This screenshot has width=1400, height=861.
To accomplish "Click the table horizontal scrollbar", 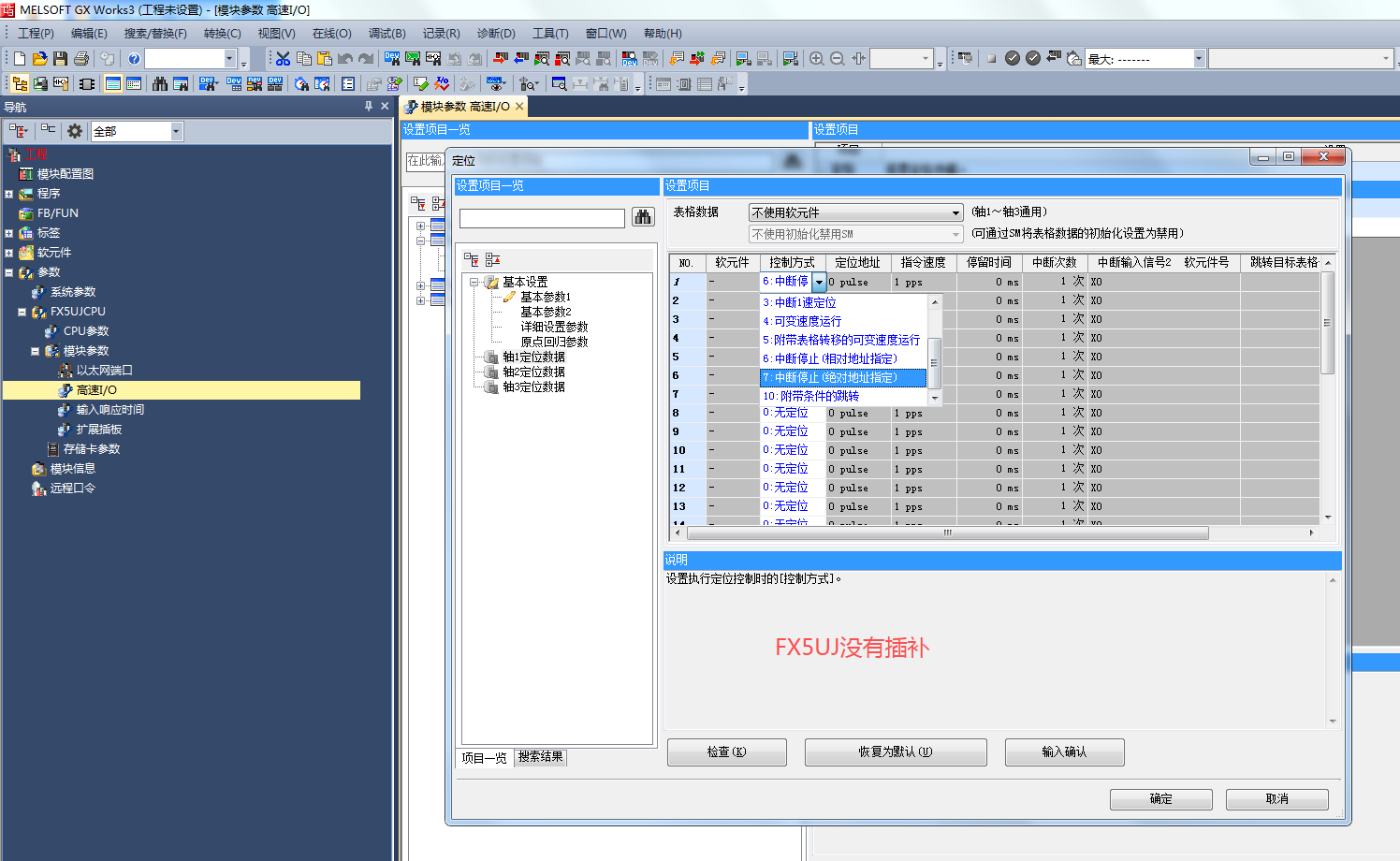I will [947, 533].
